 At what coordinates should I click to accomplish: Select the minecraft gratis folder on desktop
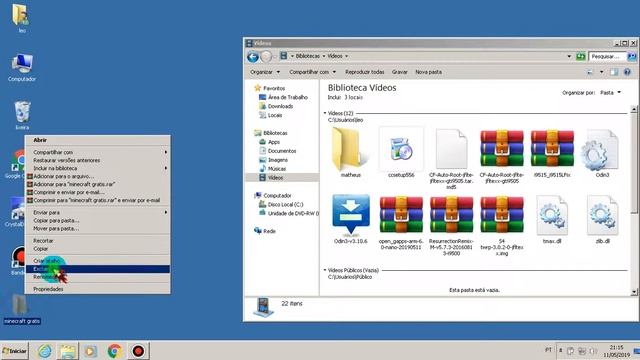22,309
